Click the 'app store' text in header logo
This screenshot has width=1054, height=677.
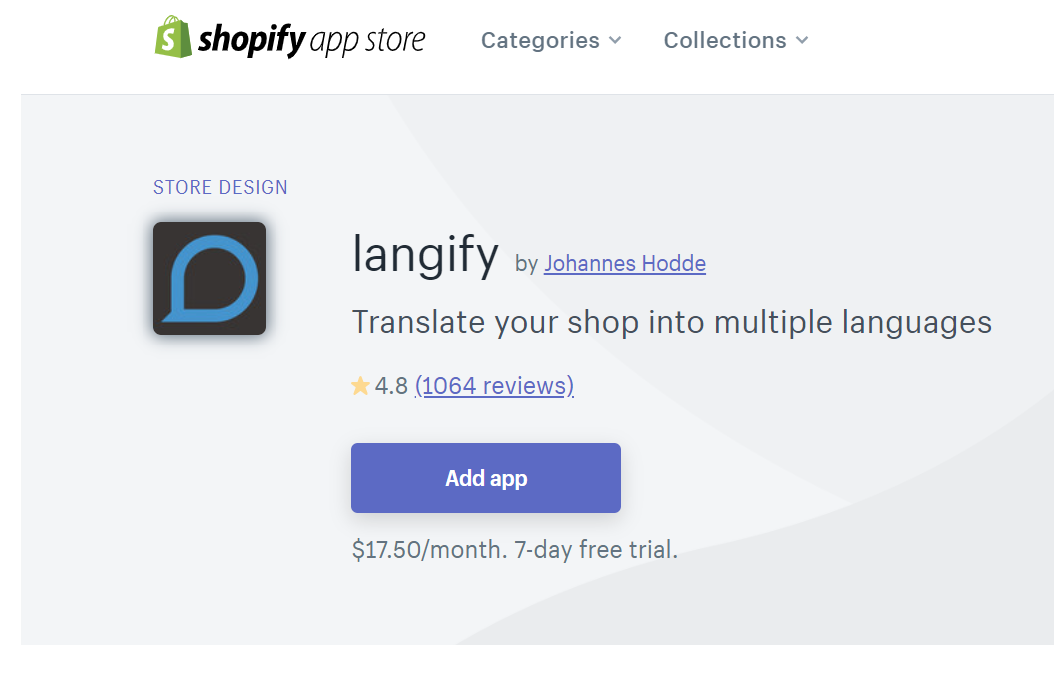coord(368,40)
